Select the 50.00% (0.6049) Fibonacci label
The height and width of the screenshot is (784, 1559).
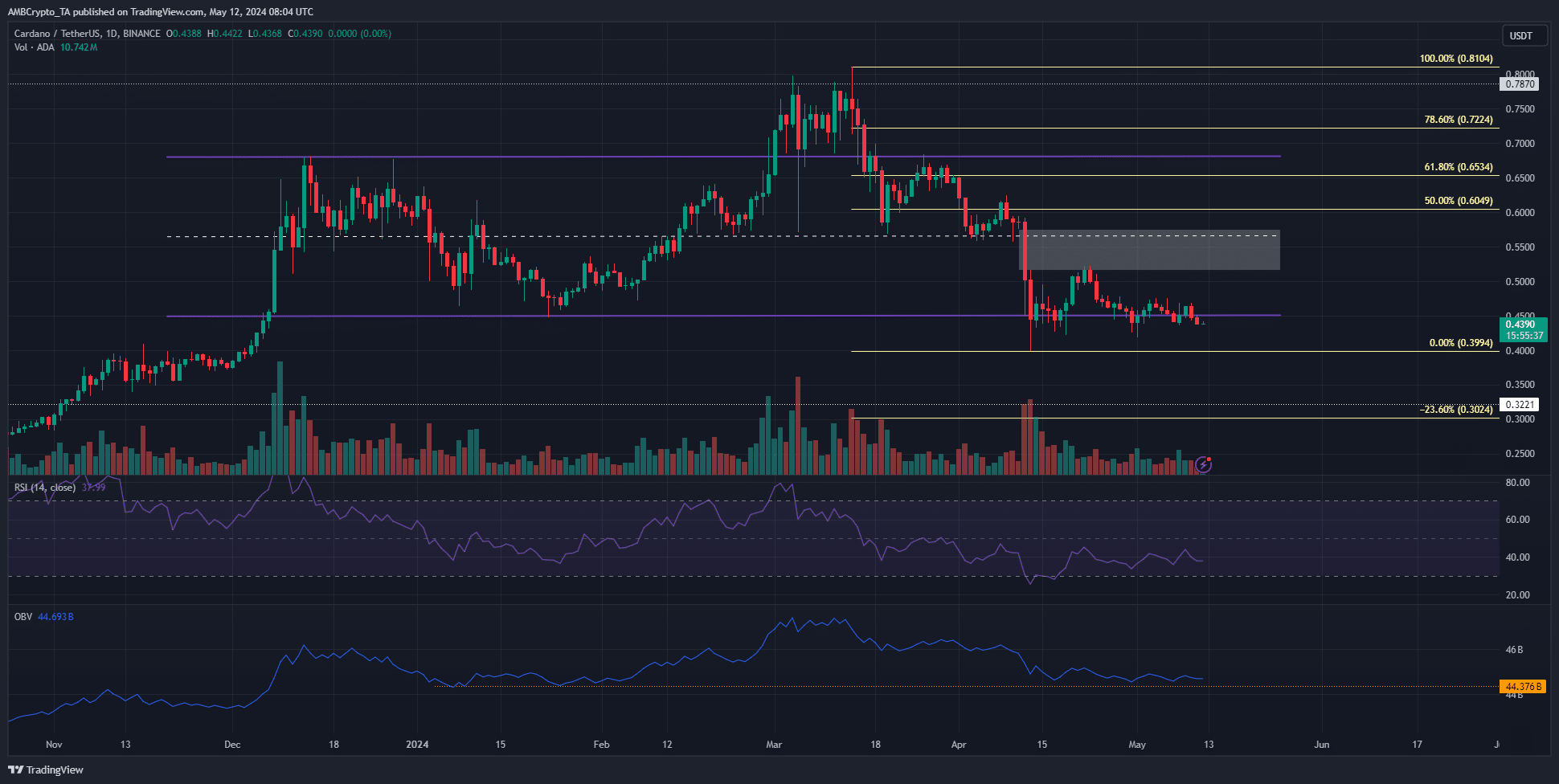(x=1459, y=201)
